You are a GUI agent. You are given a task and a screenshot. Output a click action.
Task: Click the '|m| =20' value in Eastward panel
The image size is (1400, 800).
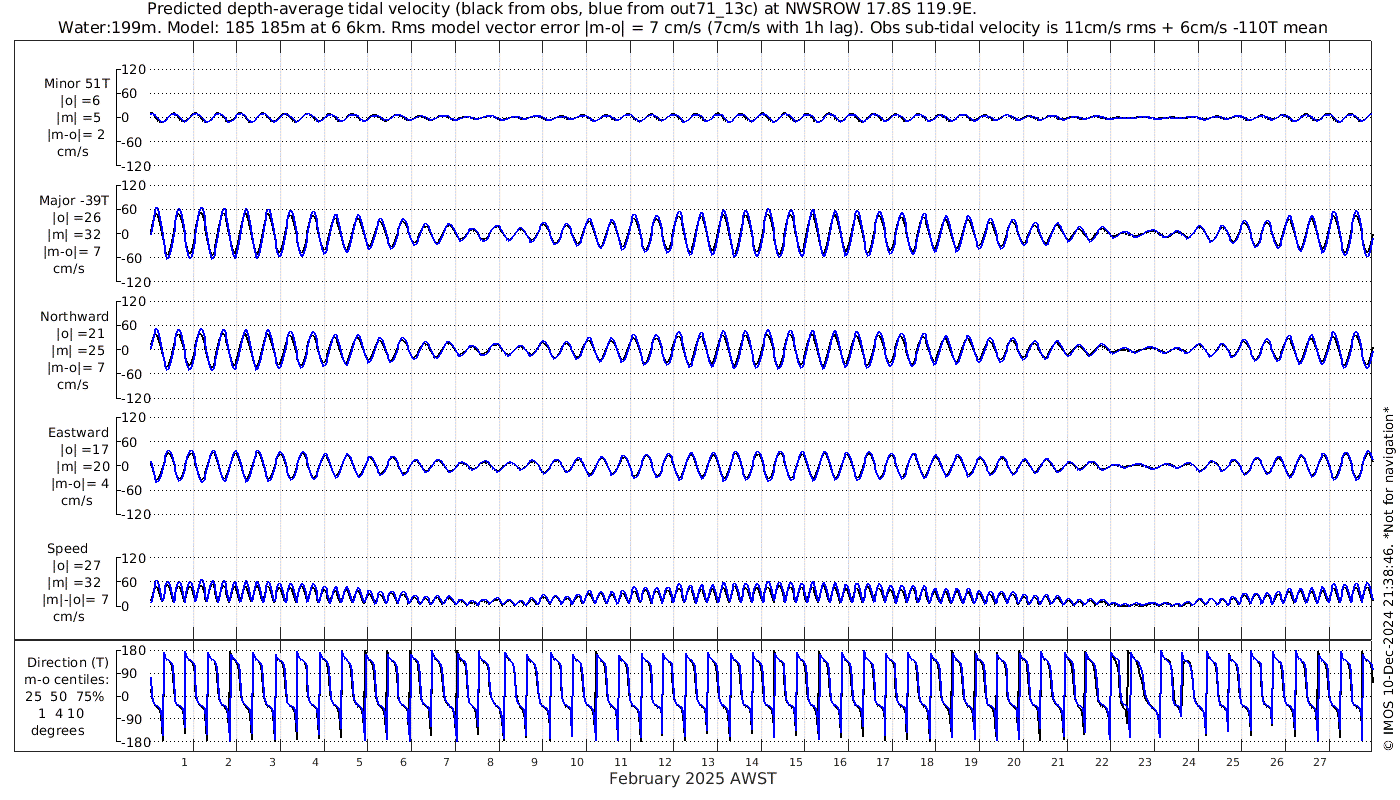[x=82, y=467]
